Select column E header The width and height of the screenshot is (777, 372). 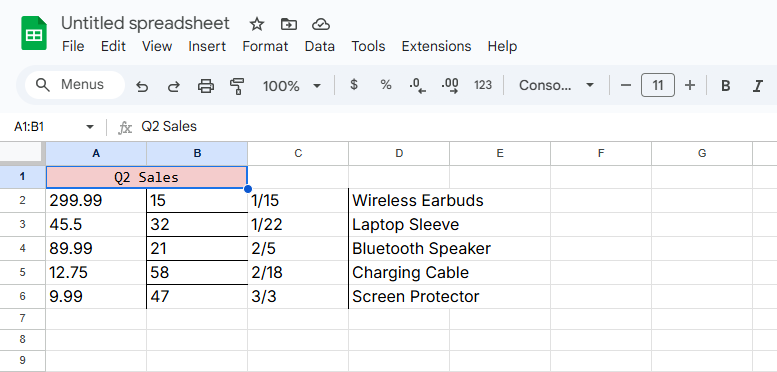[x=500, y=154]
